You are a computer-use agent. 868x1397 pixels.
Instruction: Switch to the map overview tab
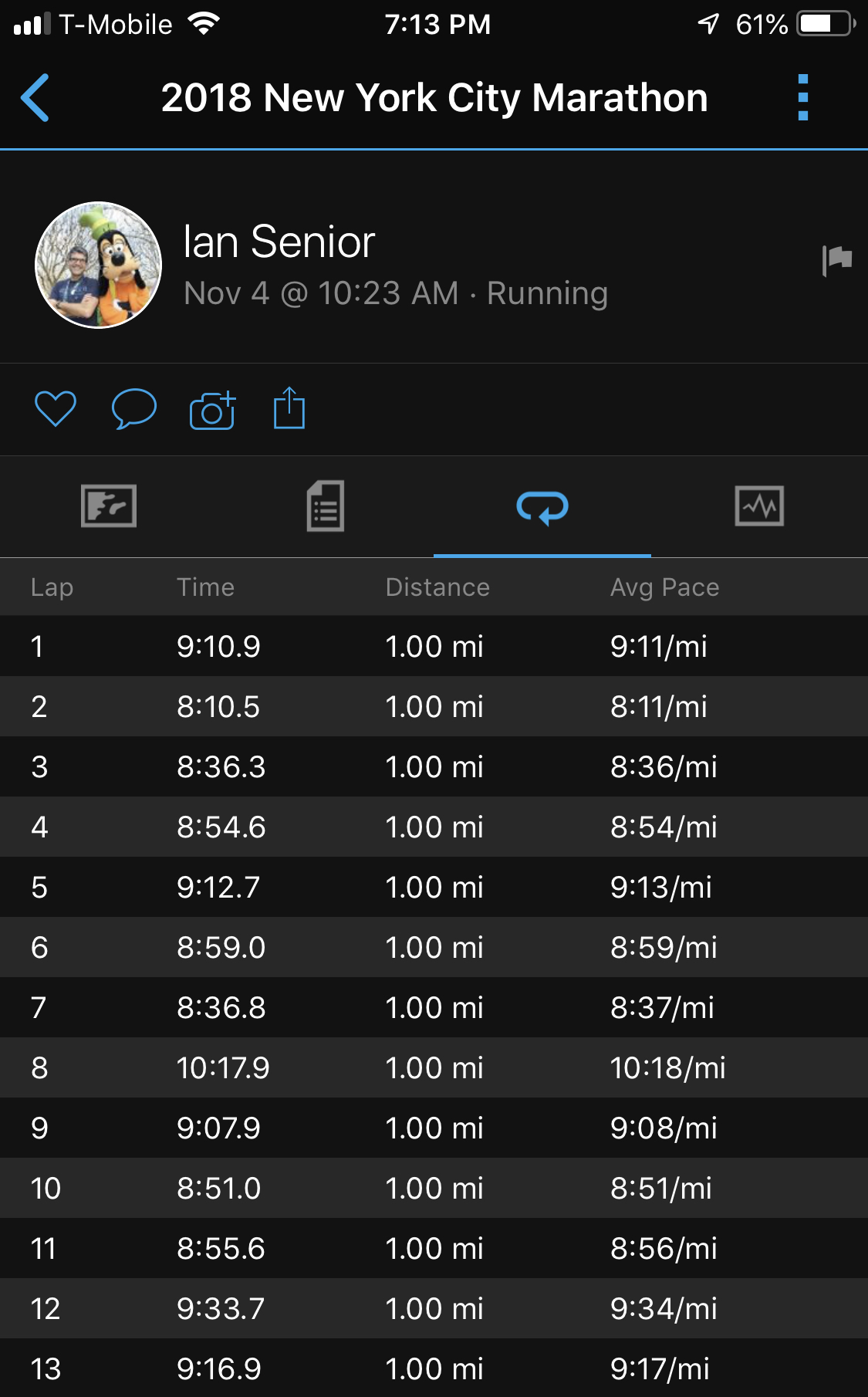pos(109,506)
